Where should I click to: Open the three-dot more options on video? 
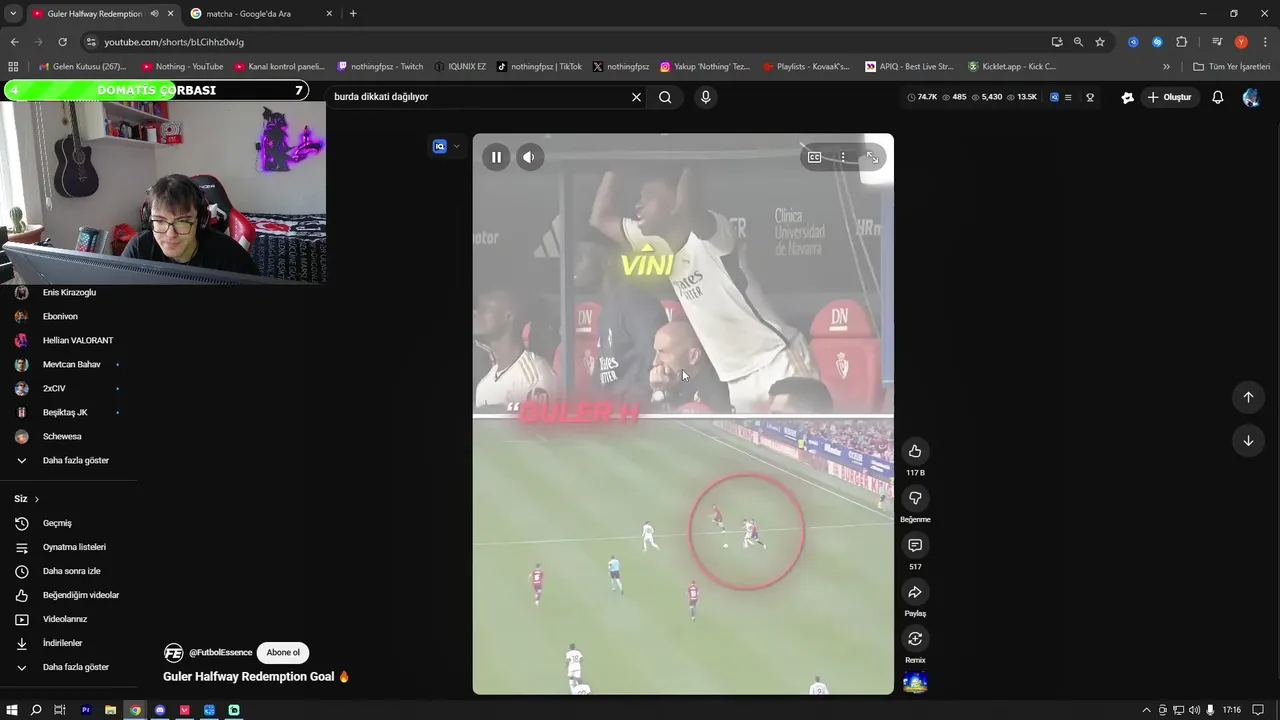coord(843,157)
